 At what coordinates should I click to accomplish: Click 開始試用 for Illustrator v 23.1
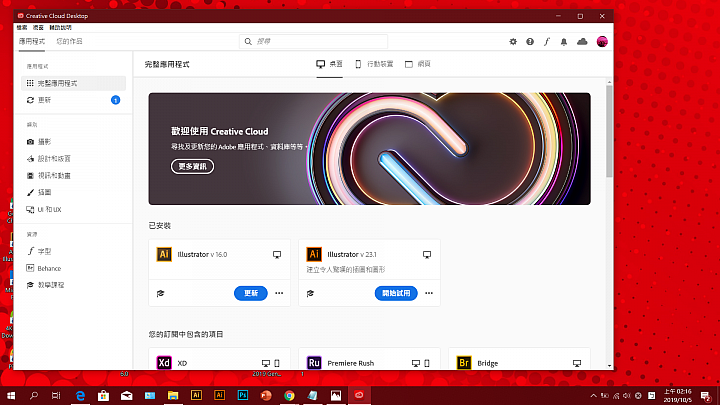pos(396,293)
